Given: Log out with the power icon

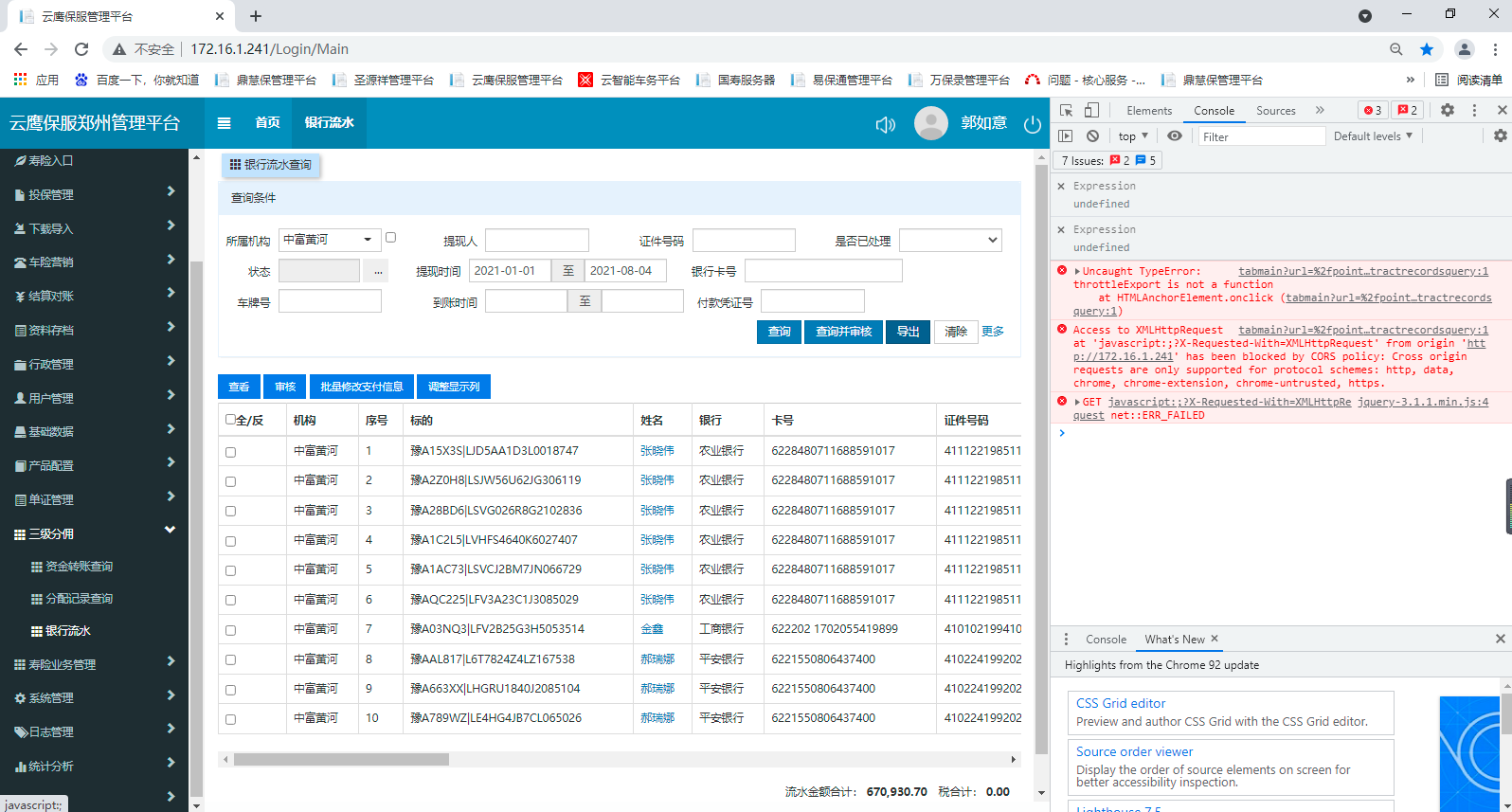Looking at the screenshot, I should (1033, 124).
